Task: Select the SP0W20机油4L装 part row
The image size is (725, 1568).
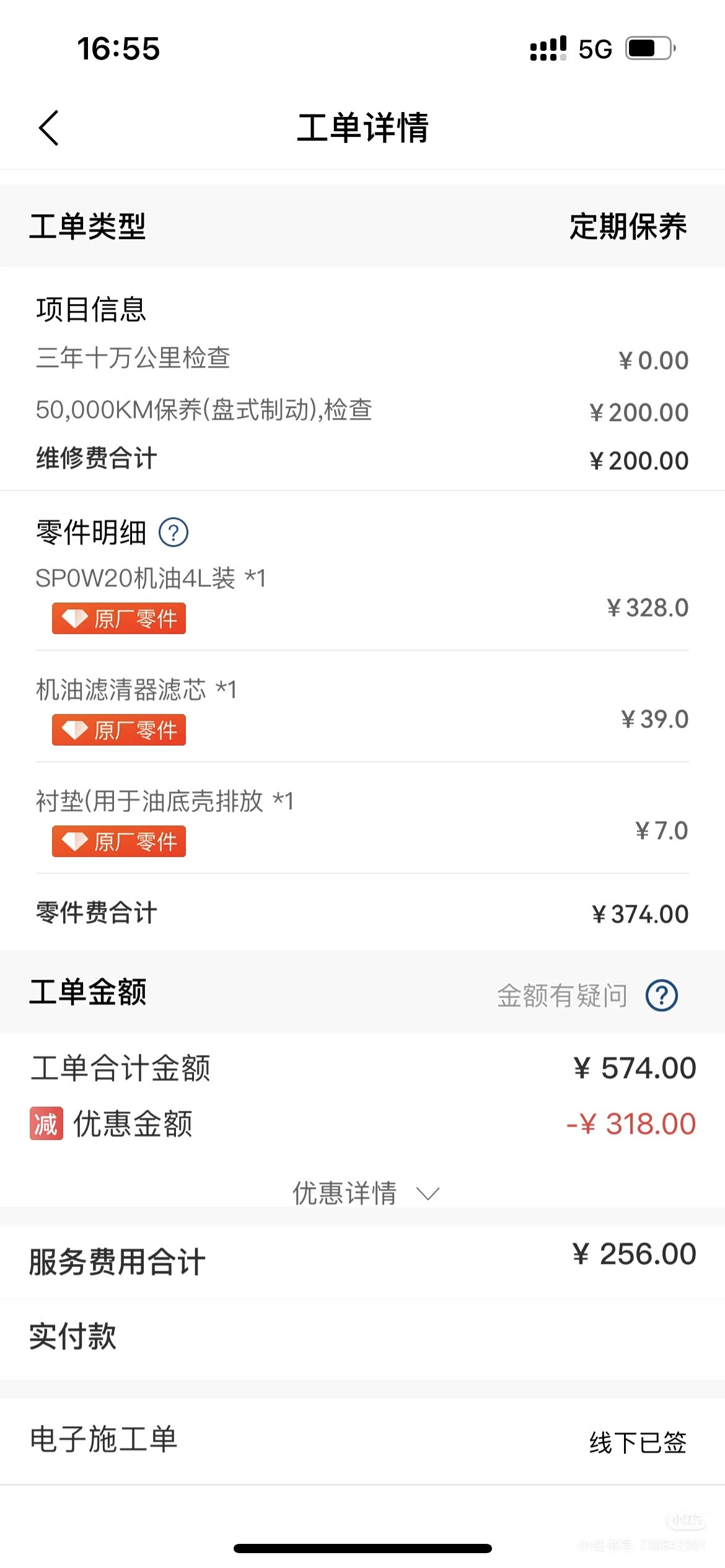Action: pos(151,578)
